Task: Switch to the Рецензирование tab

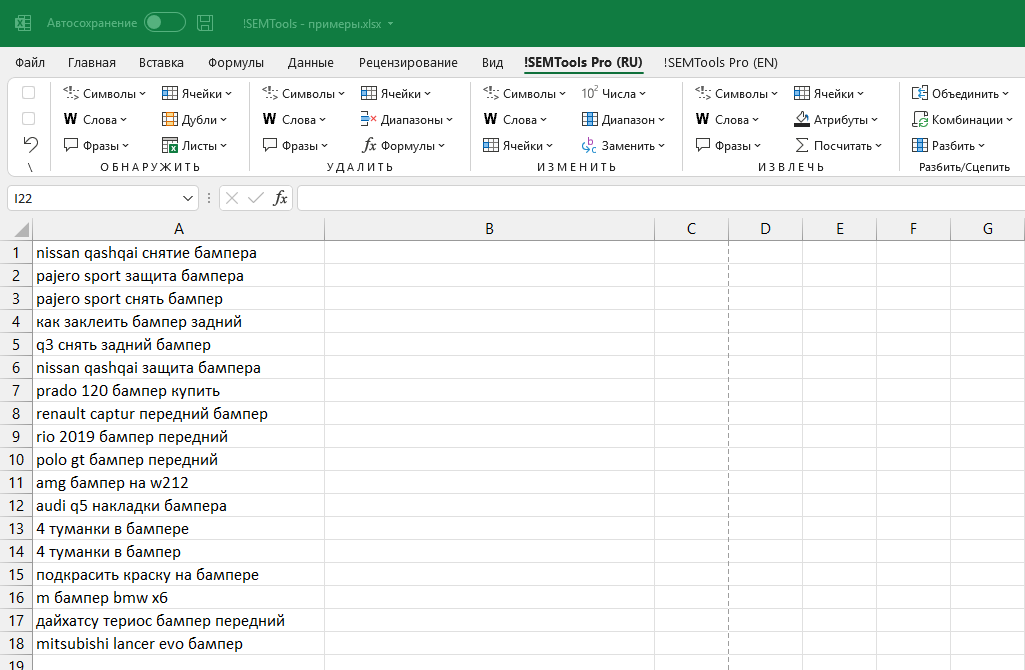Action: click(408, 63)
